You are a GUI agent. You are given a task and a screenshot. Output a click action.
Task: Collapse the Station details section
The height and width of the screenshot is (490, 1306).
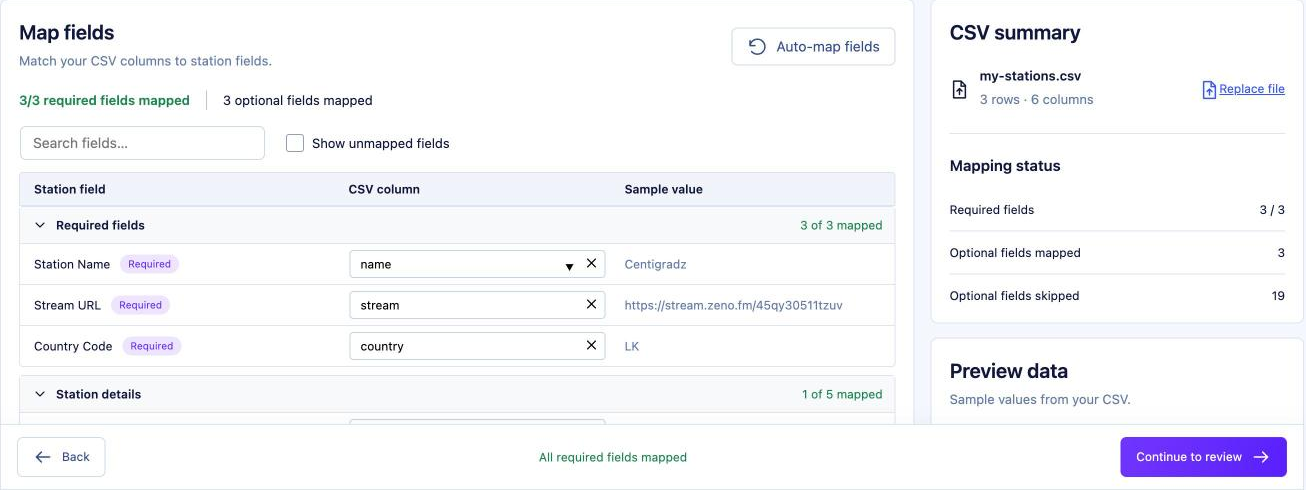pyautogui.click(x=40, y=394)
